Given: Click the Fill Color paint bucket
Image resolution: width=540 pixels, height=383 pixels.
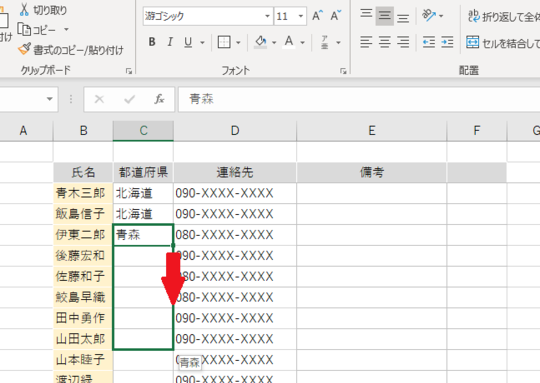Looking at the screenshot, I should [x=261, y=42].
